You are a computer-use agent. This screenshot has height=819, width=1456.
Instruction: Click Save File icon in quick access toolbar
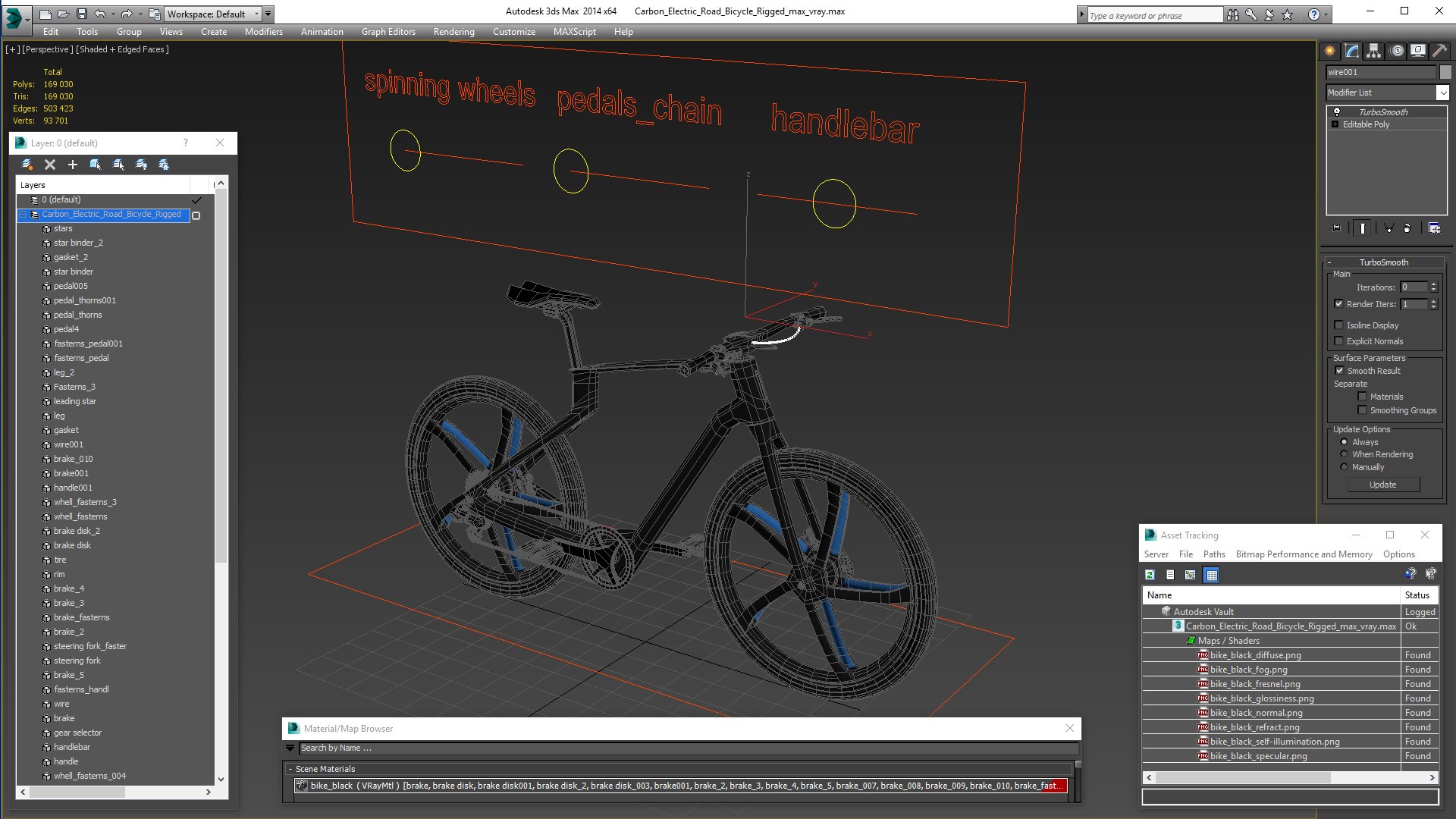click(x=82, y=14)
